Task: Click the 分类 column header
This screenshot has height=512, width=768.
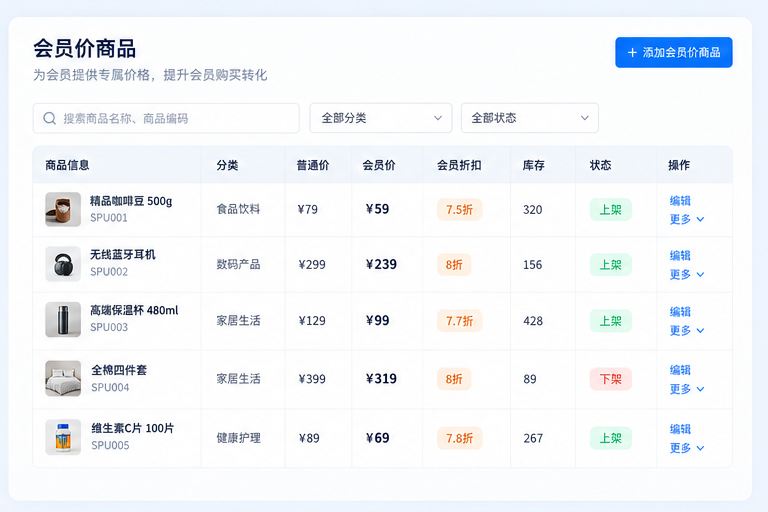Action: [x=227, y=165]
